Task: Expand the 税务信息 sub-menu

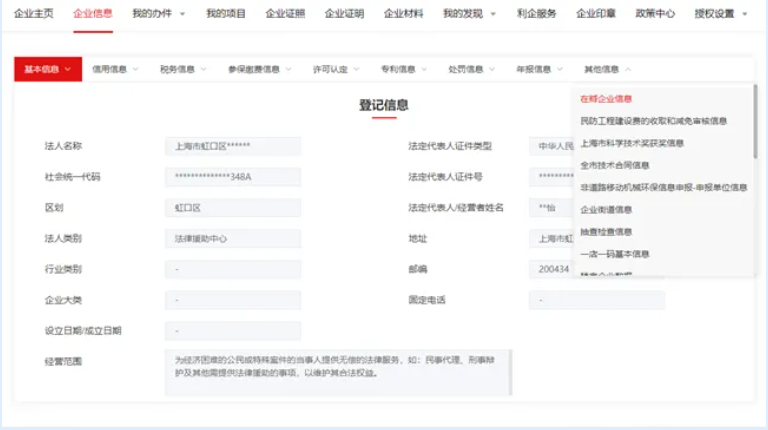Action: [183, 69]
